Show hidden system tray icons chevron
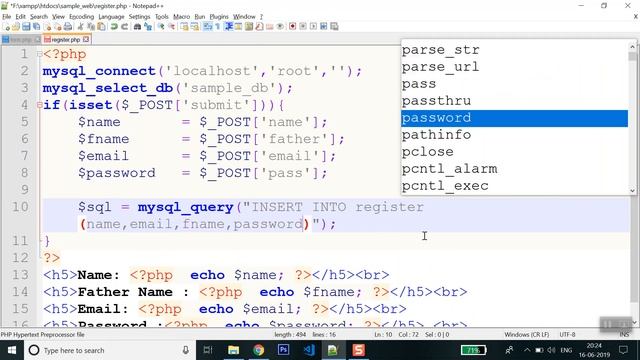Image resolution: width=640 pixels, height=360 pixels. click(527, 350)
